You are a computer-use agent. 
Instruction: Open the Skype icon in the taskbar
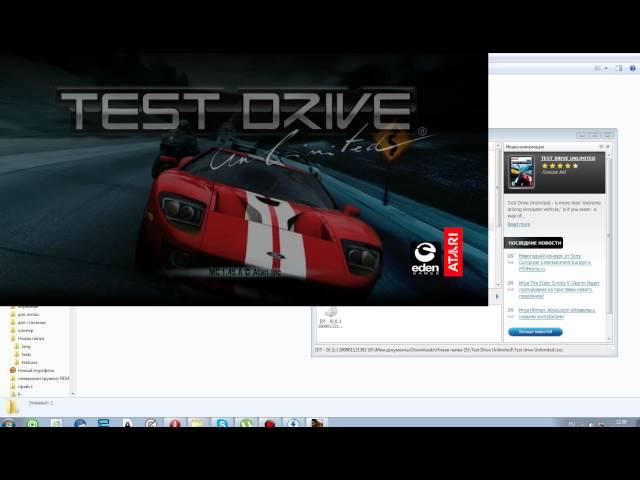tap(222, 423)
